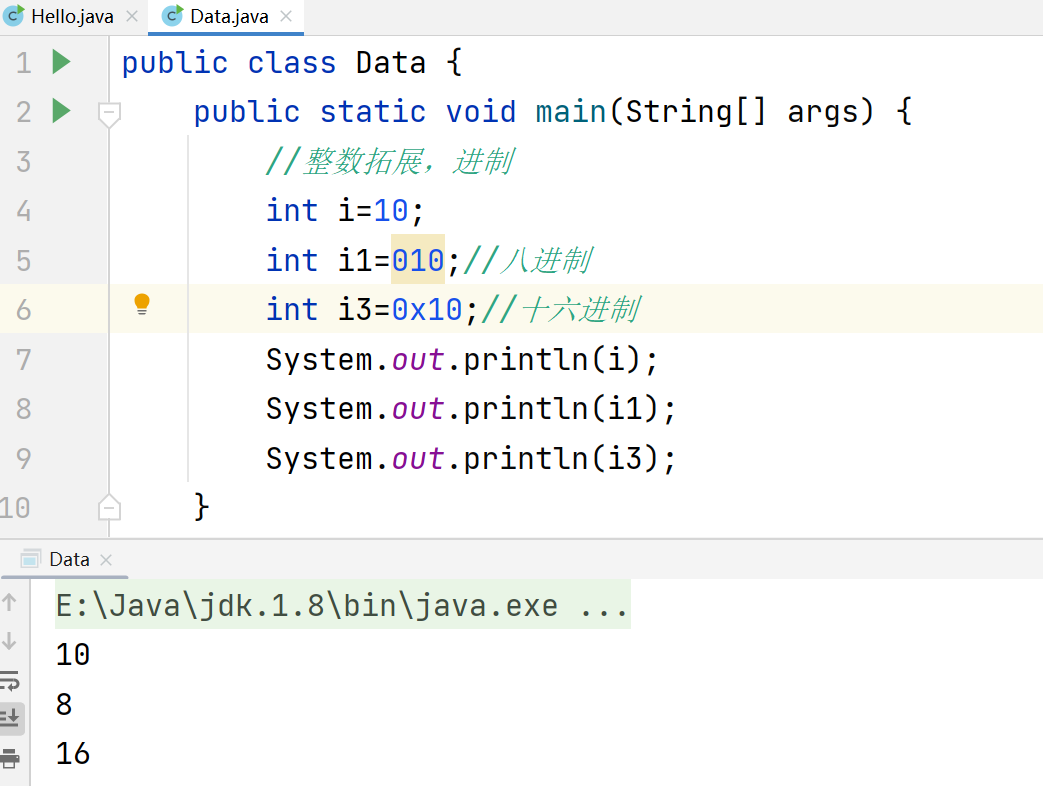The height and width of the screenshot is (786, 1043).
Task: Click the class name 'Data' on line 1
Action: (x=390, y=63)
